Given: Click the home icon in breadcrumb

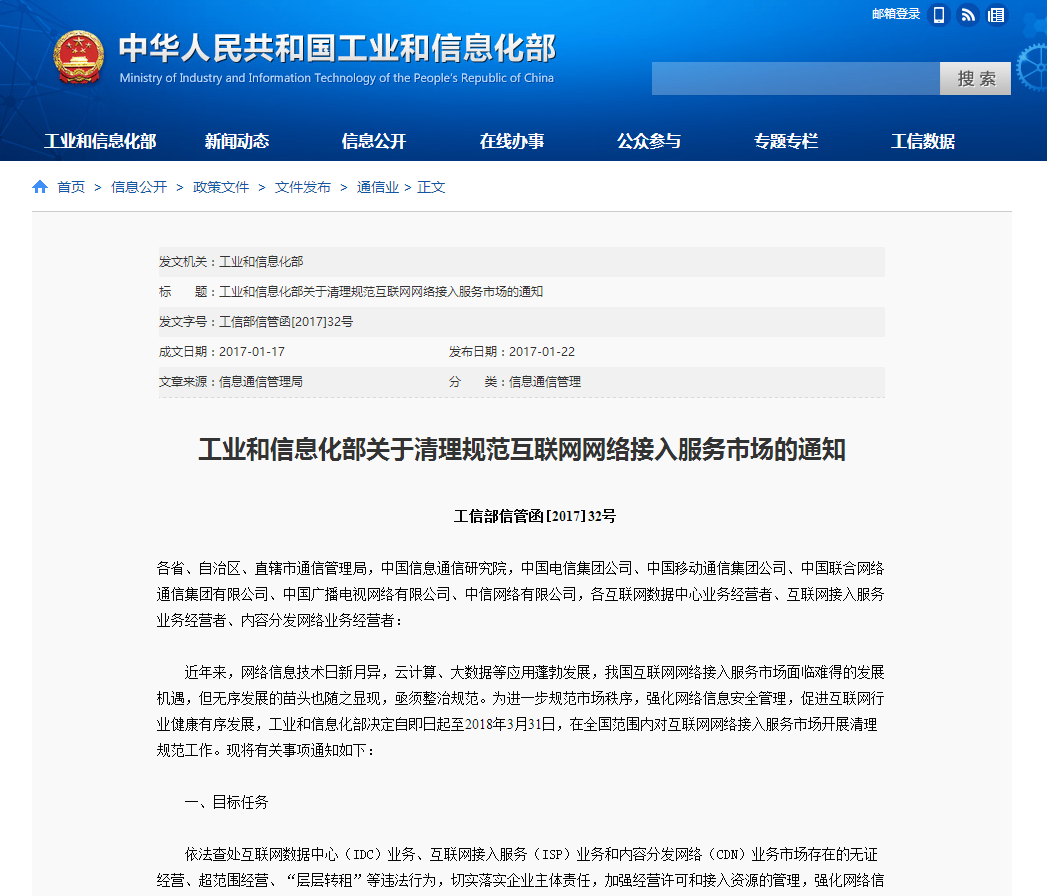Looking at the screenshot, I should (40, 187).
